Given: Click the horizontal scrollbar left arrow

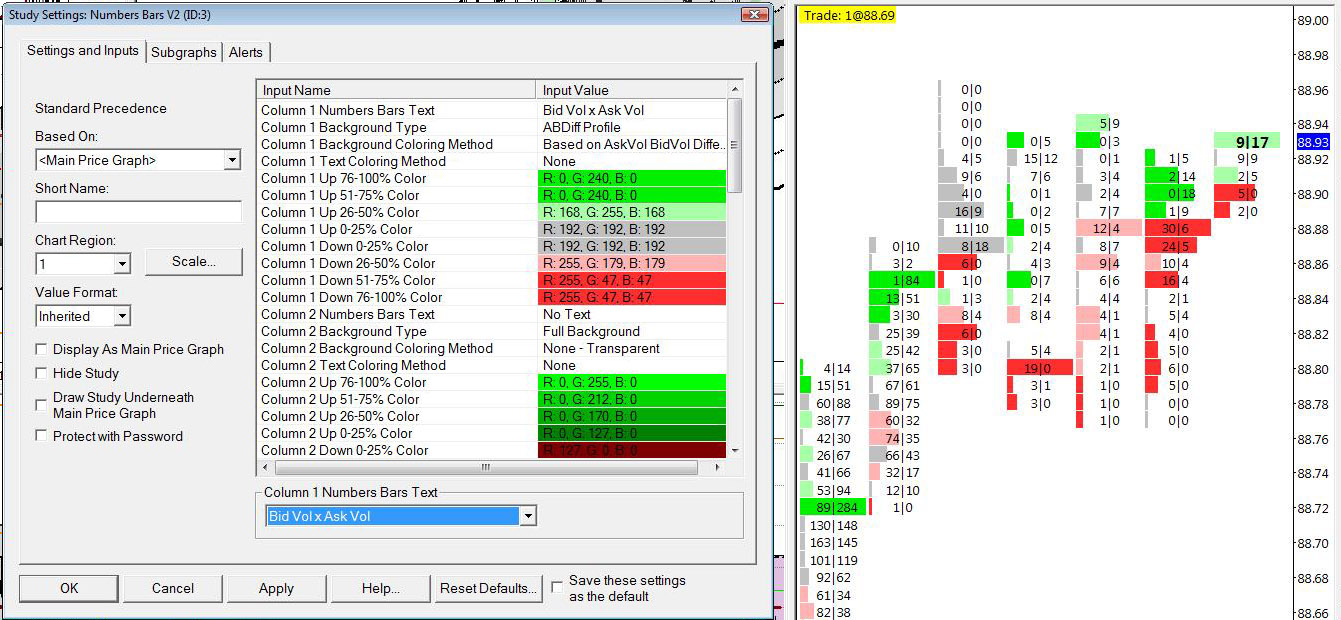Looking at the screenshot, I should (x=266, y=467).
